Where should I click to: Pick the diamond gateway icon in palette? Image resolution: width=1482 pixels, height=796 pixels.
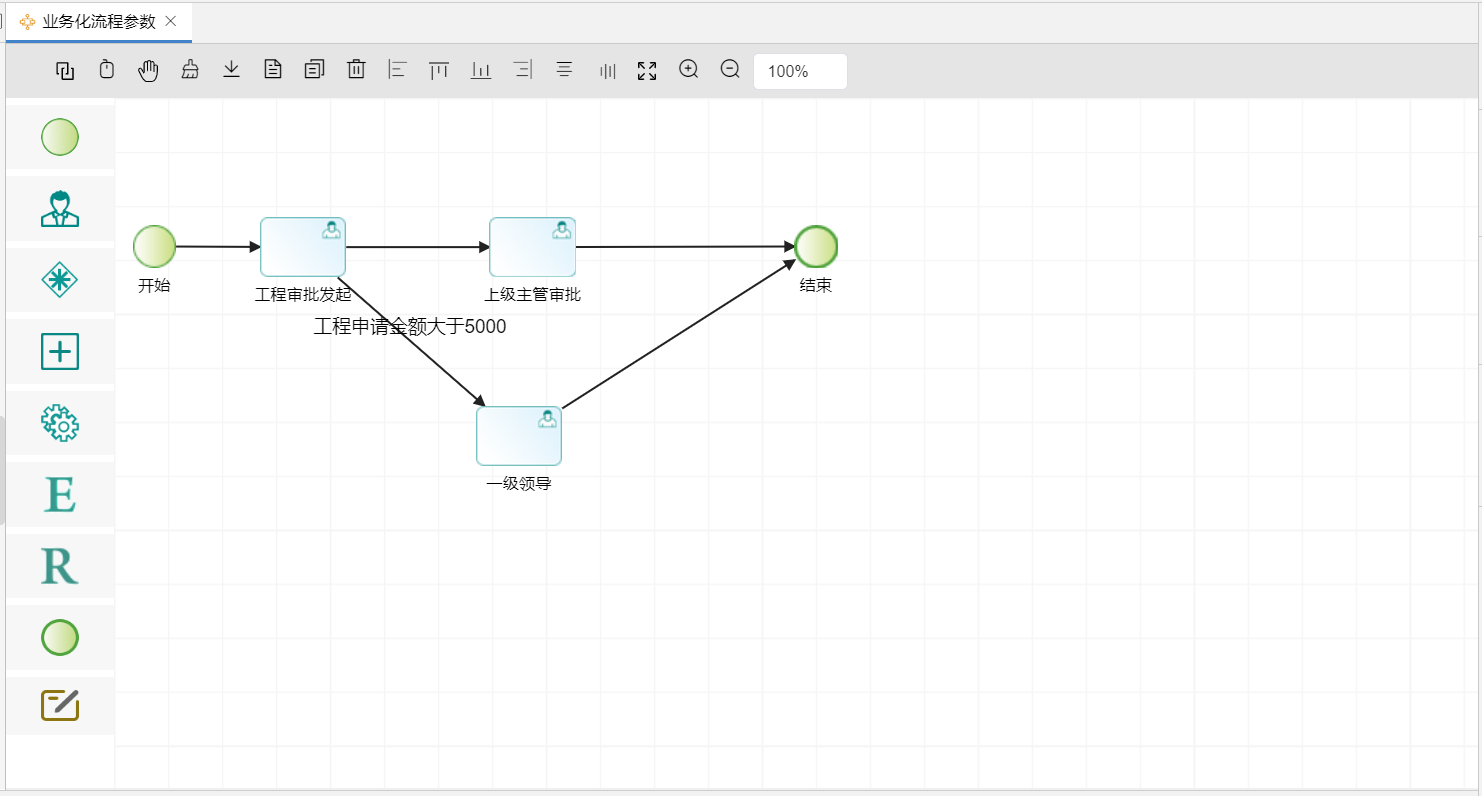tap(60, 280)
